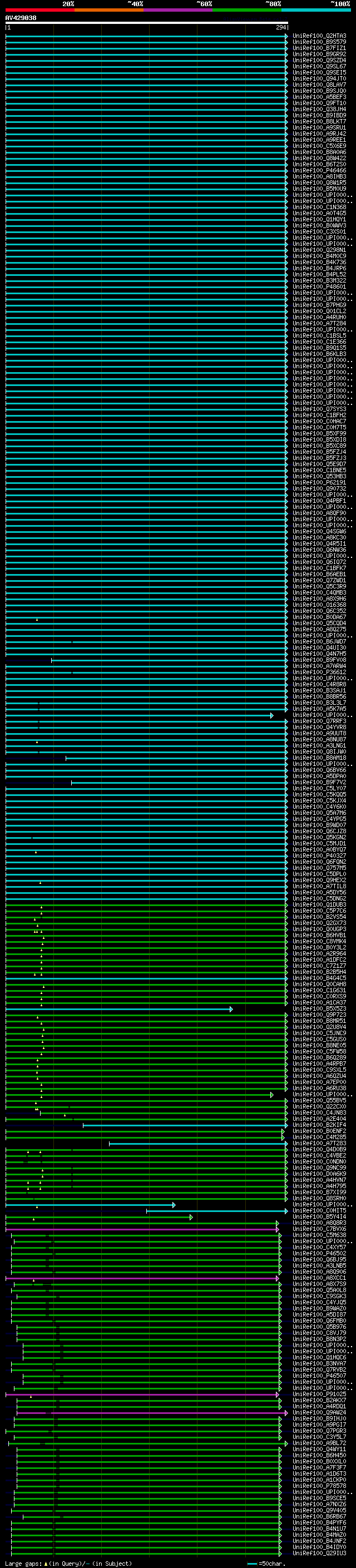356x1568 pixels.
Task: Click the query end position 294
Action: (x=280, y=27)
